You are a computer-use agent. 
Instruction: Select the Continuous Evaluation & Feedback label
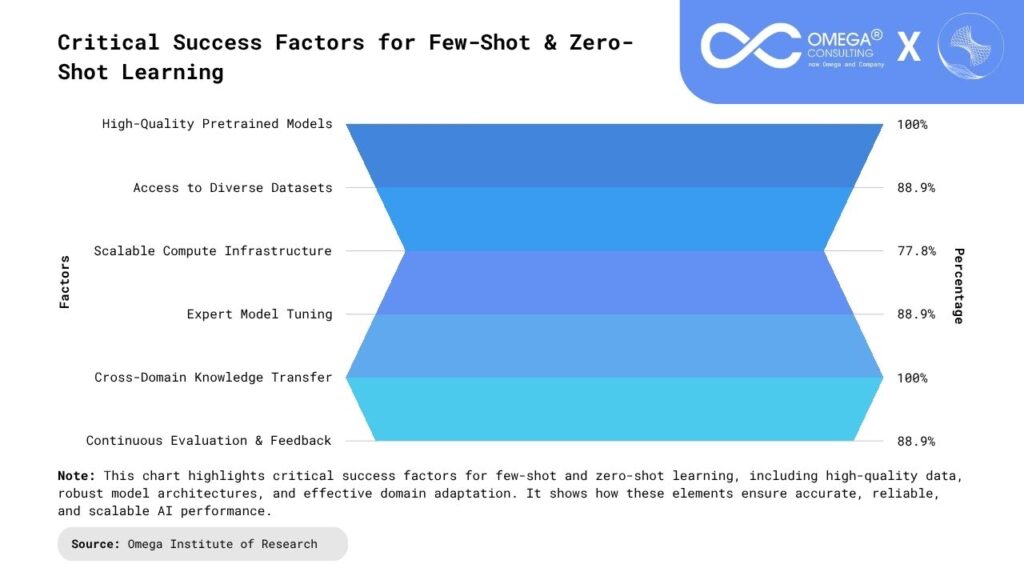tap(208, 440)
